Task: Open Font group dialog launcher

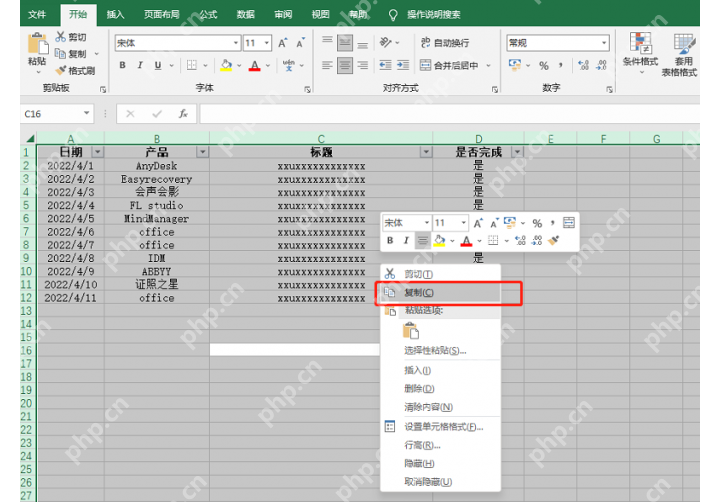Action: tap(307, 90)
